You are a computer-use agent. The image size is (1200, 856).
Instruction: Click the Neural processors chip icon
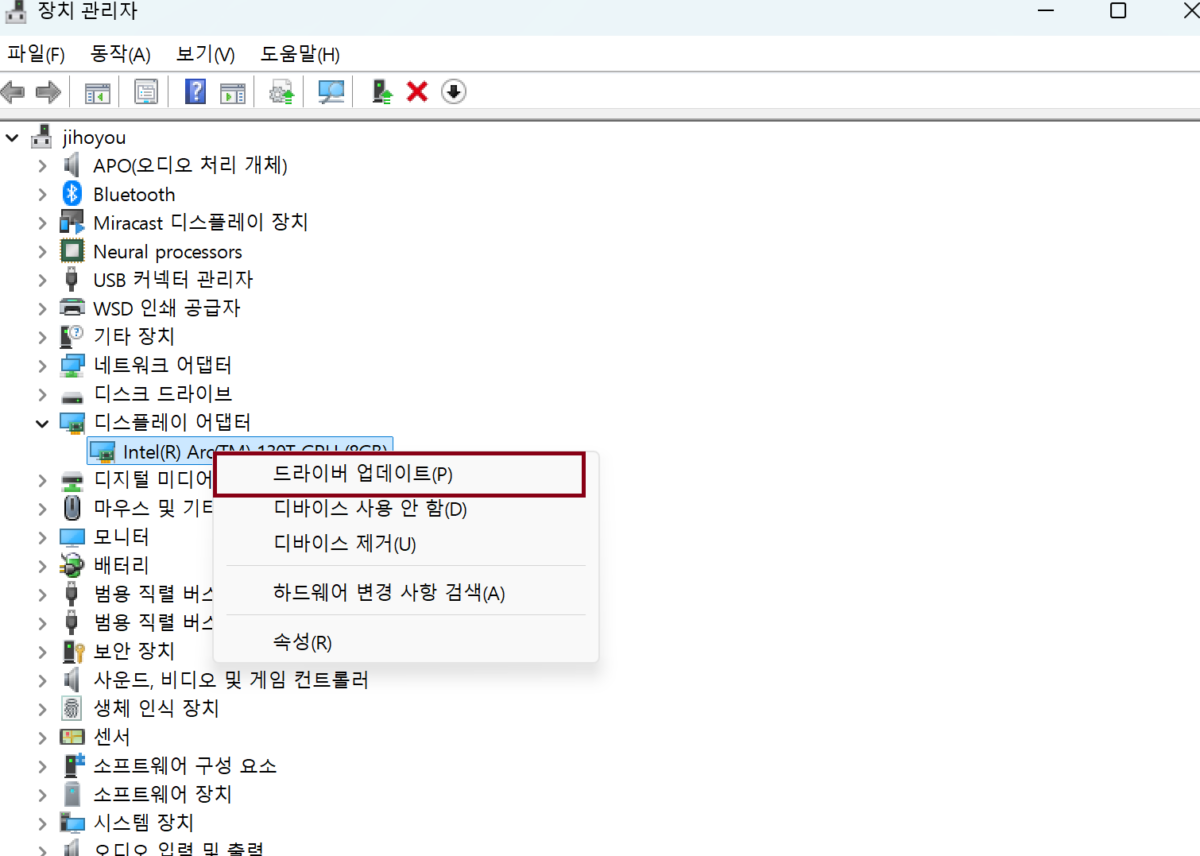pyautogui.click(x=72, y=251)
